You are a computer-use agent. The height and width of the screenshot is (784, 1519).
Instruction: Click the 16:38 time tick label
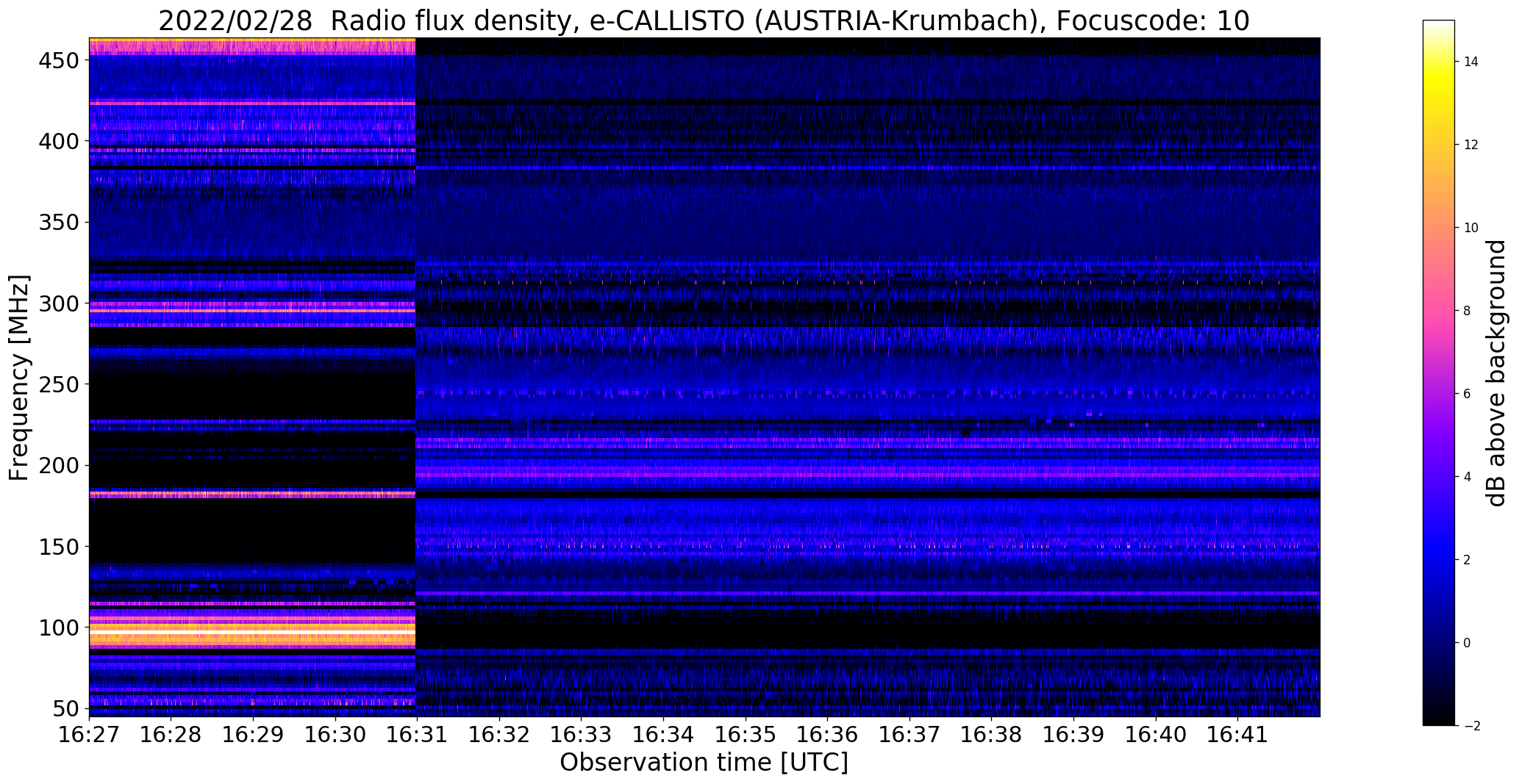992,734
